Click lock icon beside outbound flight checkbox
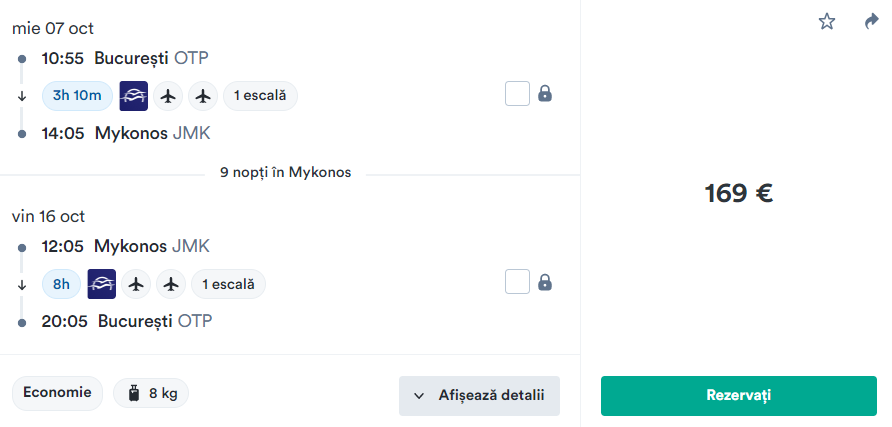 pos(545,94)
